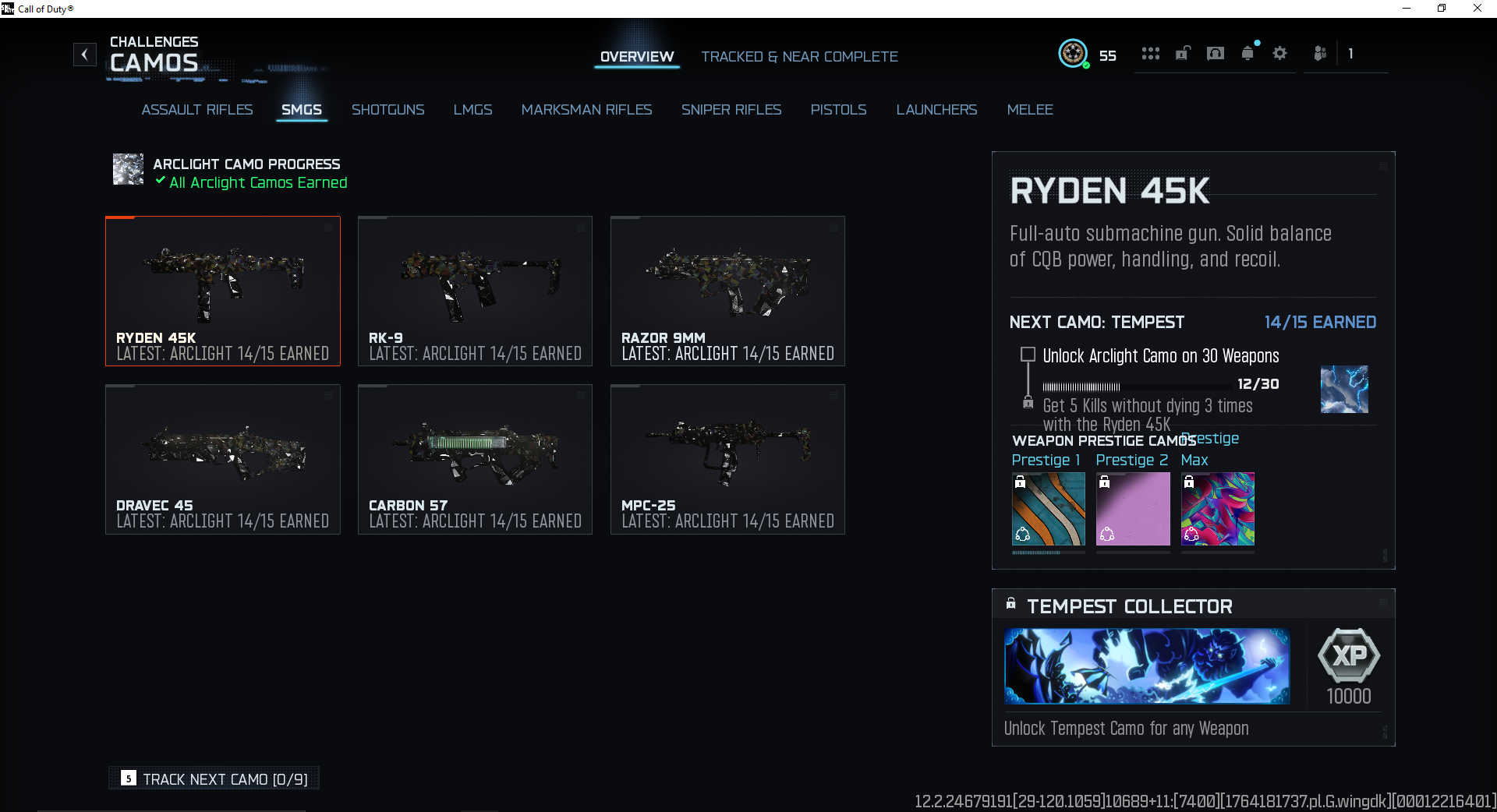The image size is (1497, 812).
Task: Select the Sniper Rifles category
Action: coord(731,110)
